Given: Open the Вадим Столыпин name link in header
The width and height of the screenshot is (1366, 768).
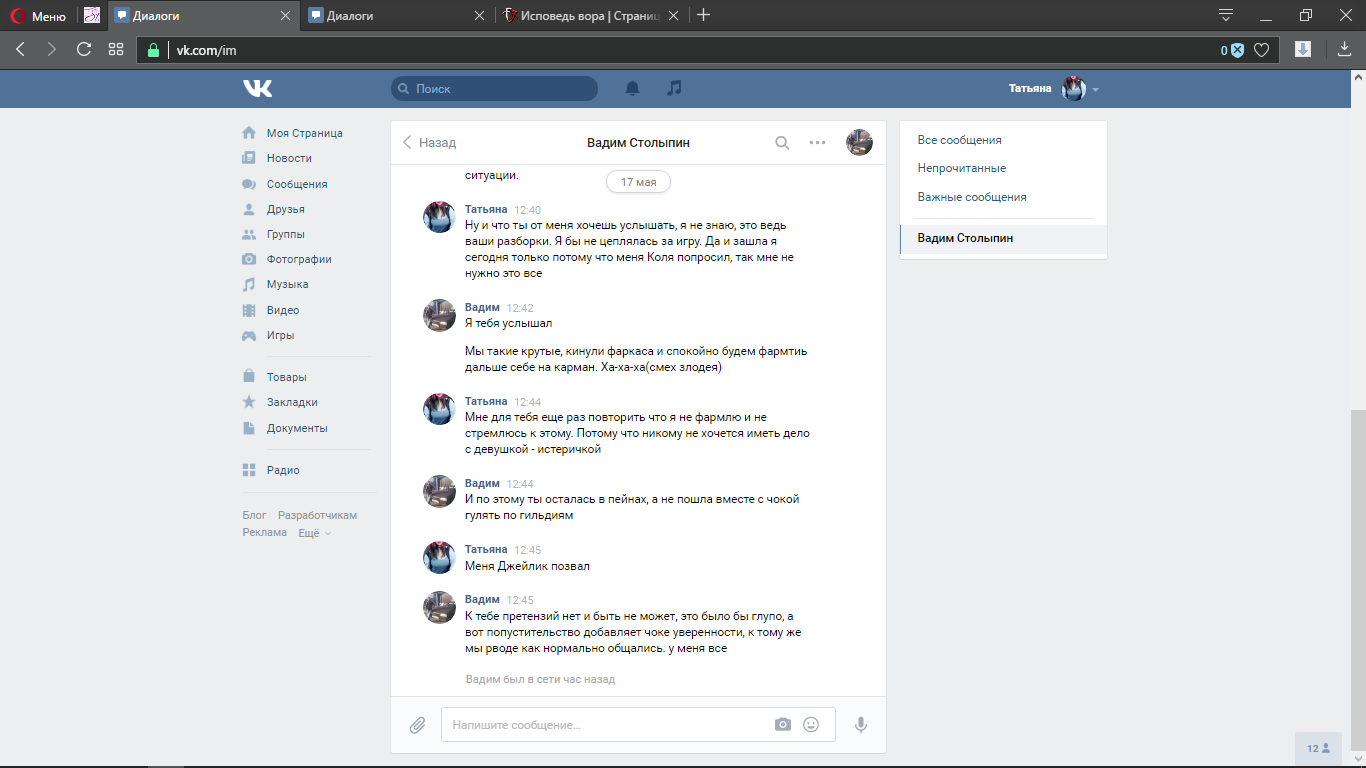Looking at the screenshot, I should (638, 143).
